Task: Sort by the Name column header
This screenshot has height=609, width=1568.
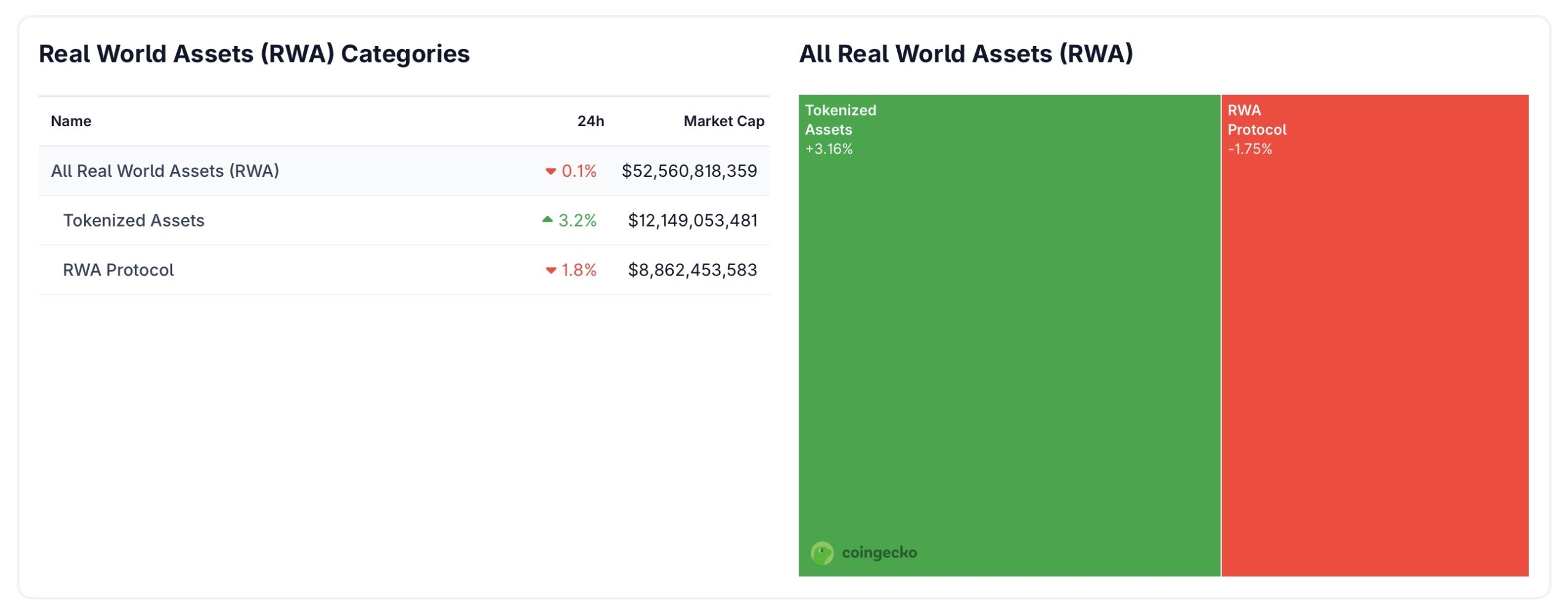Action: [x=71, y=121]
